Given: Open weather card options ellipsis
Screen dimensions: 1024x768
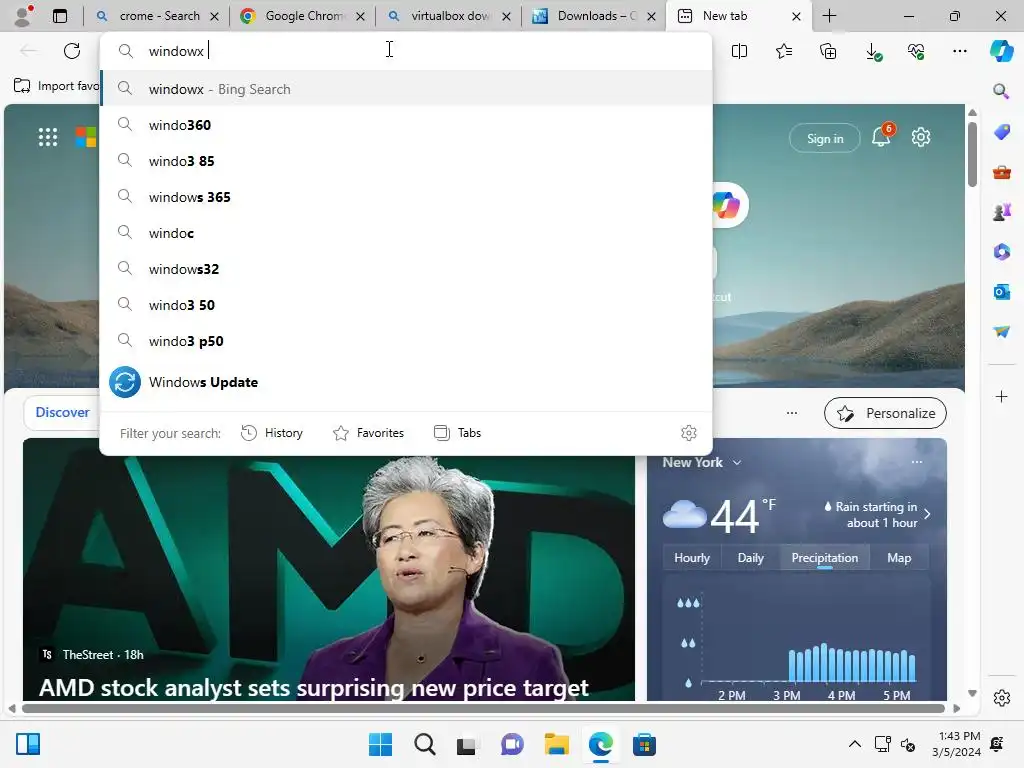Looking at the screenshot, I should pos(917,462).
